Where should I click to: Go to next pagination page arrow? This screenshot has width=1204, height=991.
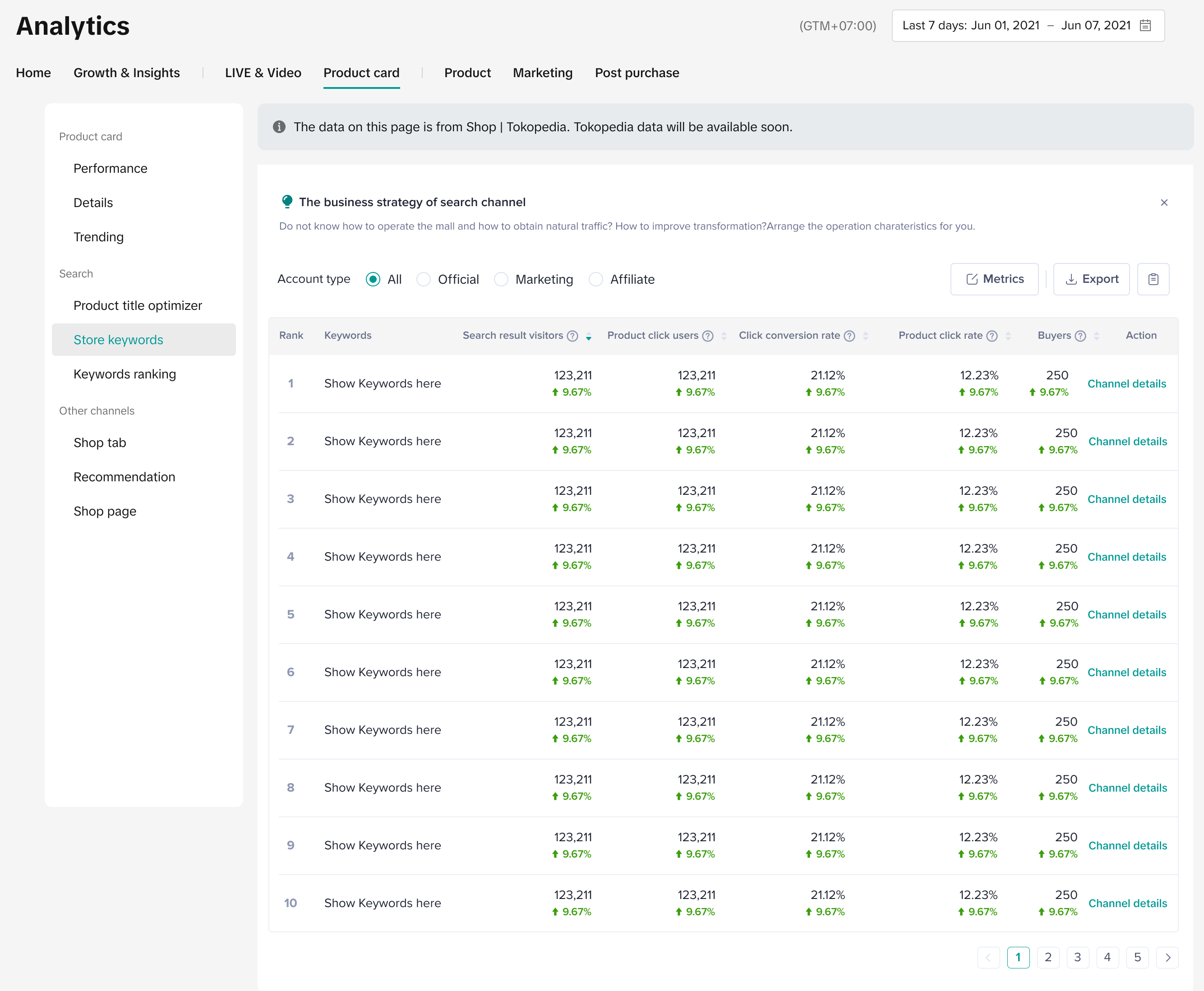point(1167,957)
